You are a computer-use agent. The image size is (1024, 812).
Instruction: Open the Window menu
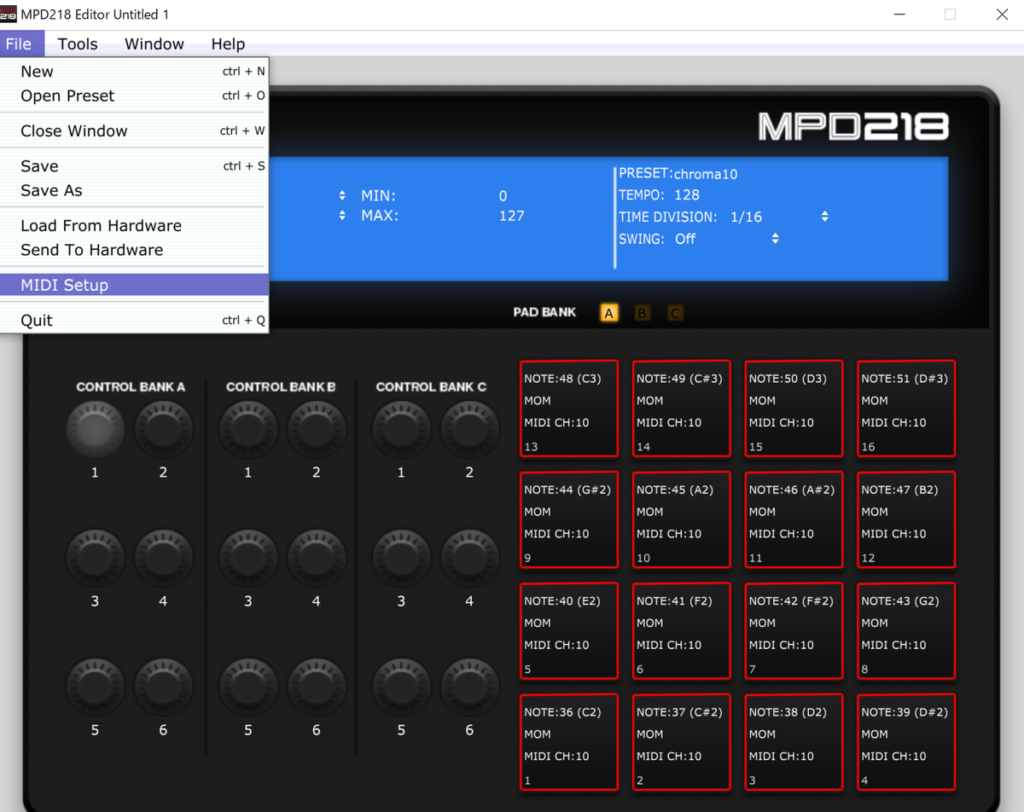[154, 44]
